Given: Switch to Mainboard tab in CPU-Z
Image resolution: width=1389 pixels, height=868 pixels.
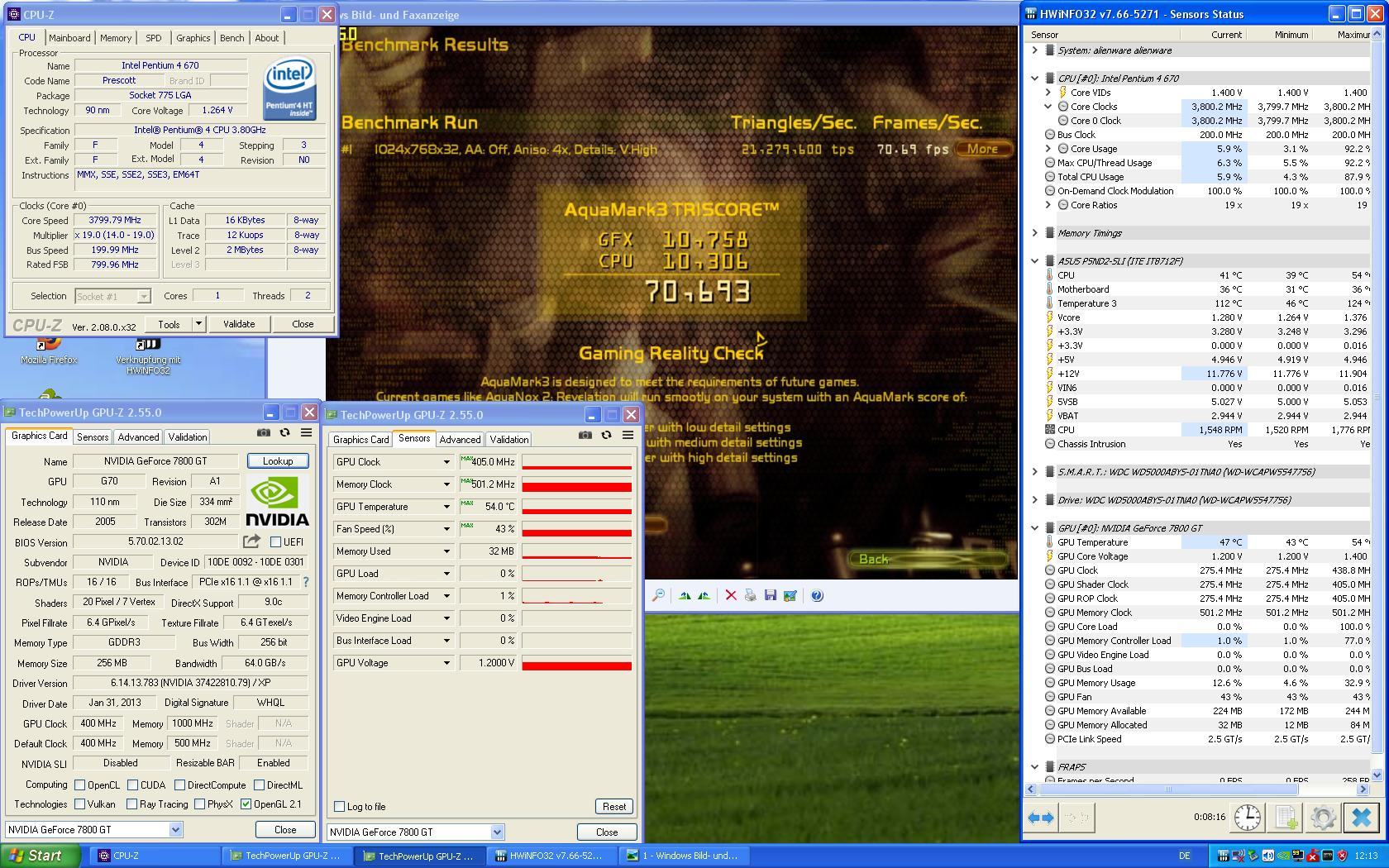Looking at the screenshot, I should click(x=69, y=38).
